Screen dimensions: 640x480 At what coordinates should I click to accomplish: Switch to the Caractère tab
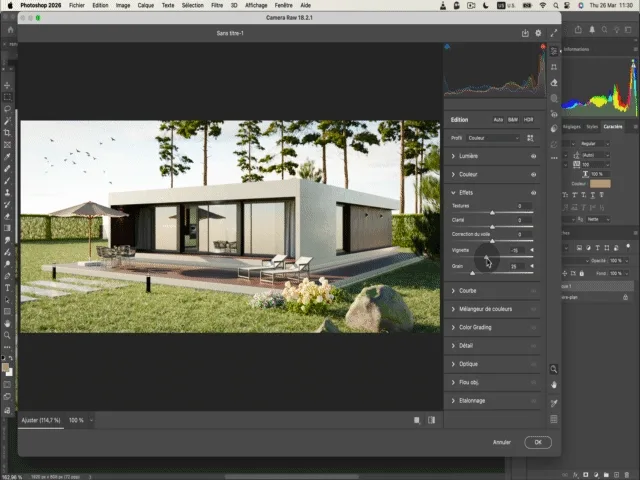pos(612,127)
